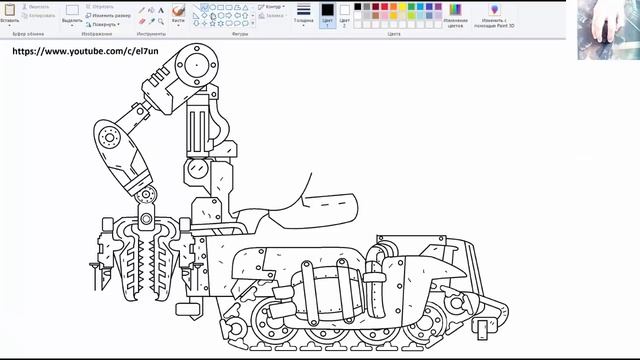640x360 pixels.
Task: Choose the Oval shape
Action: pyautogui.click(x=213, y=7)
